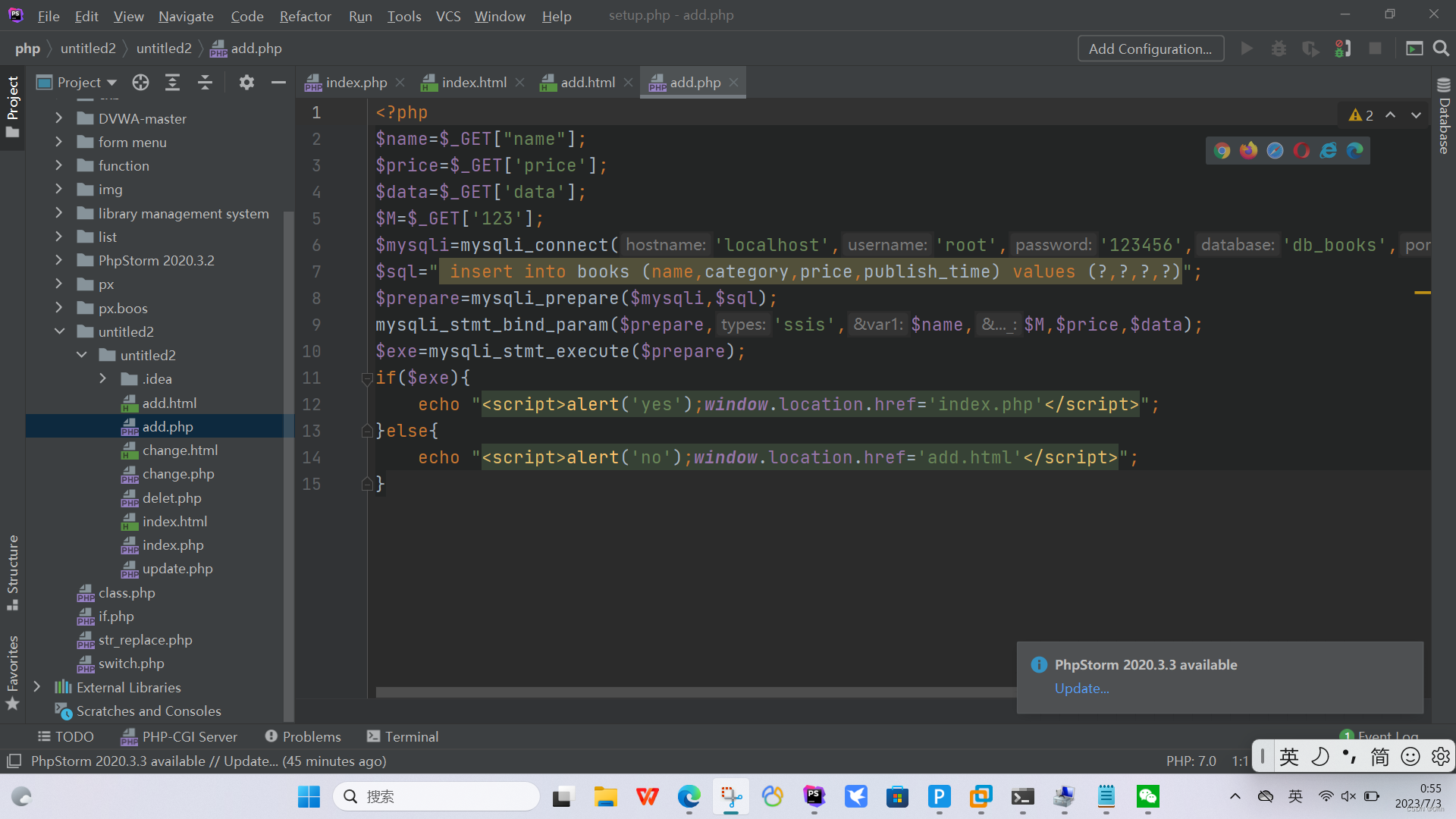Click Expand All in Project panel
Viewport: 1456px width, 819px height.
(173, 83)
